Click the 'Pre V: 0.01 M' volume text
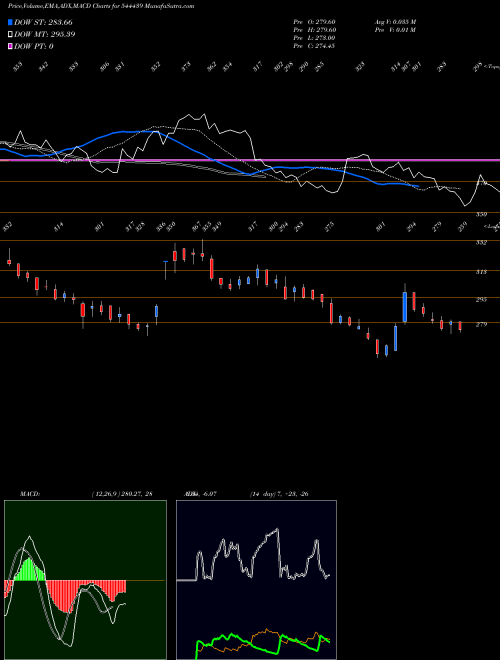The height and width of the screenshot is (660, 500). (x=395, y=30)
